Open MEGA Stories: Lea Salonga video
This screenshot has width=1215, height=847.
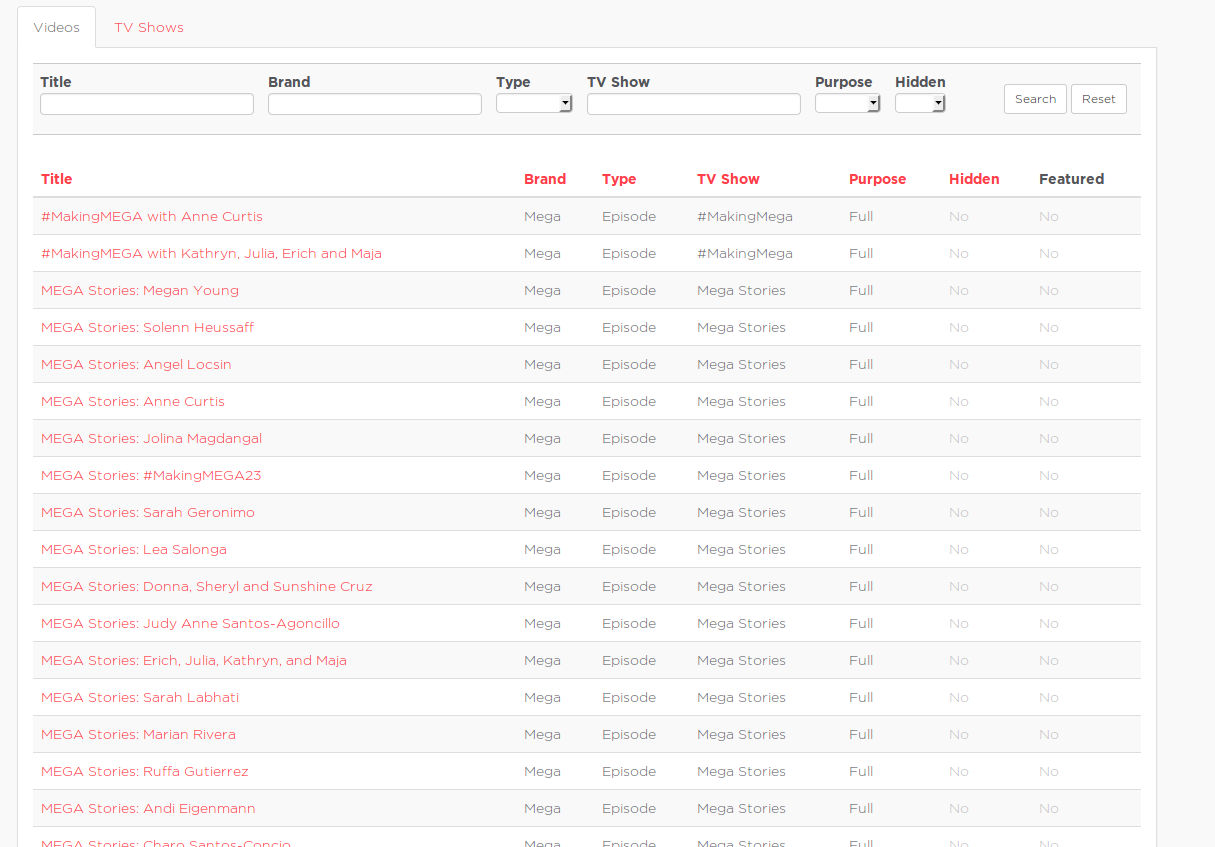[x=134, y=549]
